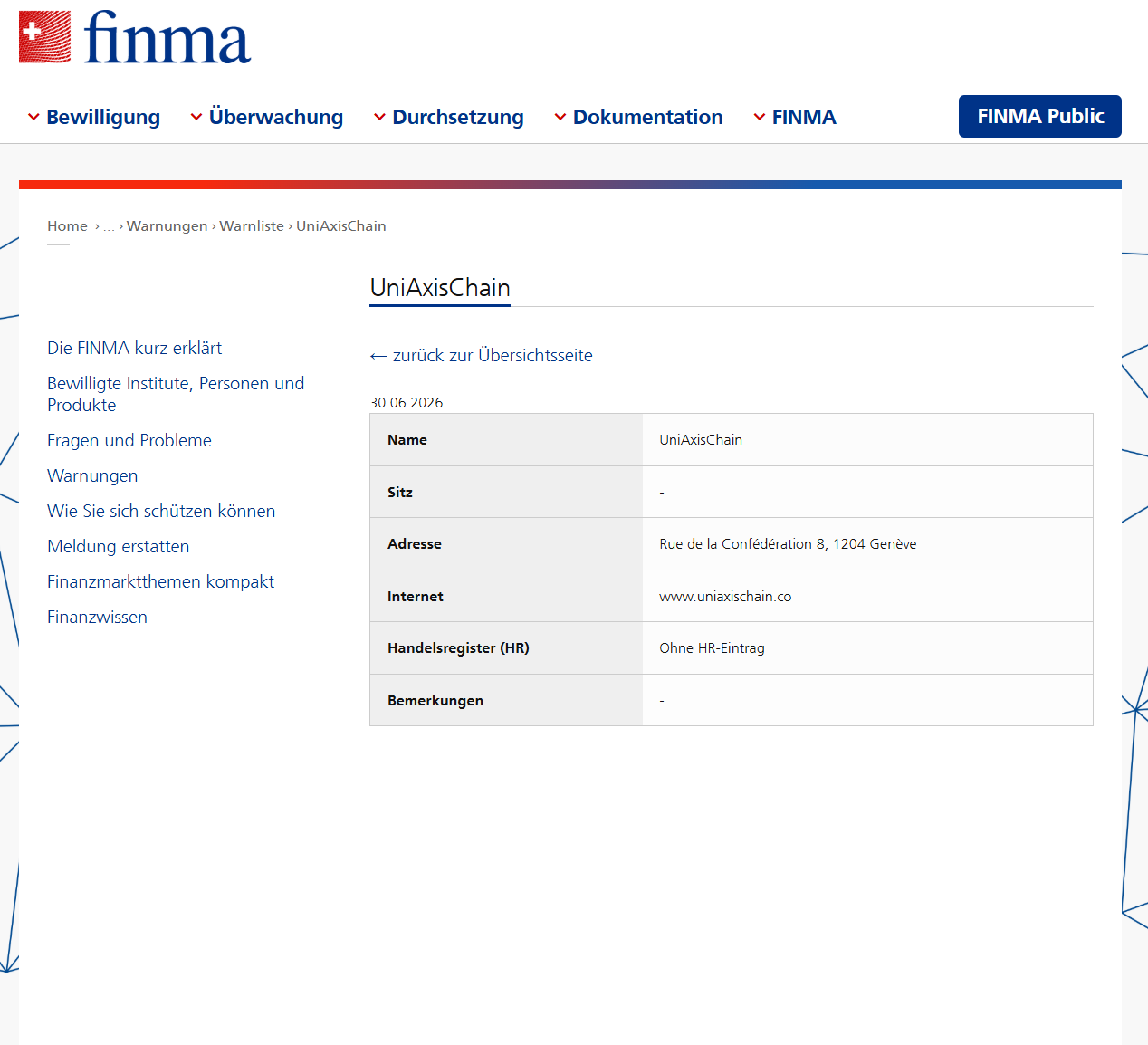The width and height of the screenshot is (1148, 1045).
Task: Open the ellipsis breadcrumb item
Action: 109,226
